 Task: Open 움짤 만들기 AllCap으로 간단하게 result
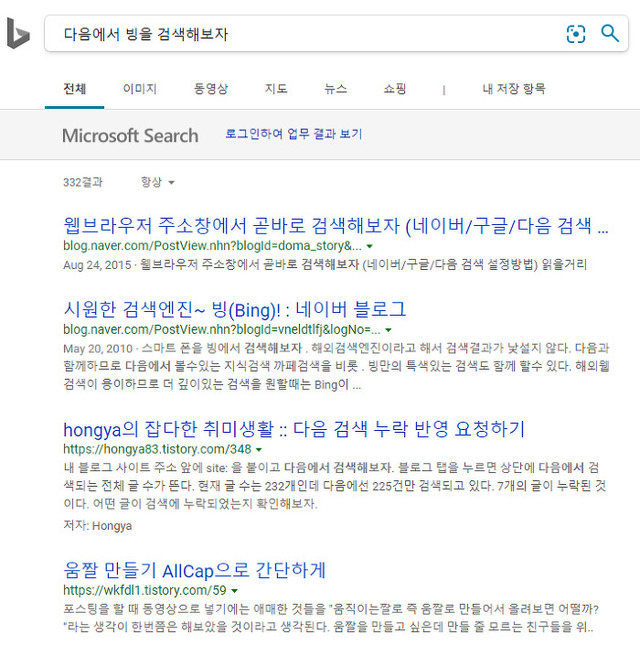coord(194,570)
